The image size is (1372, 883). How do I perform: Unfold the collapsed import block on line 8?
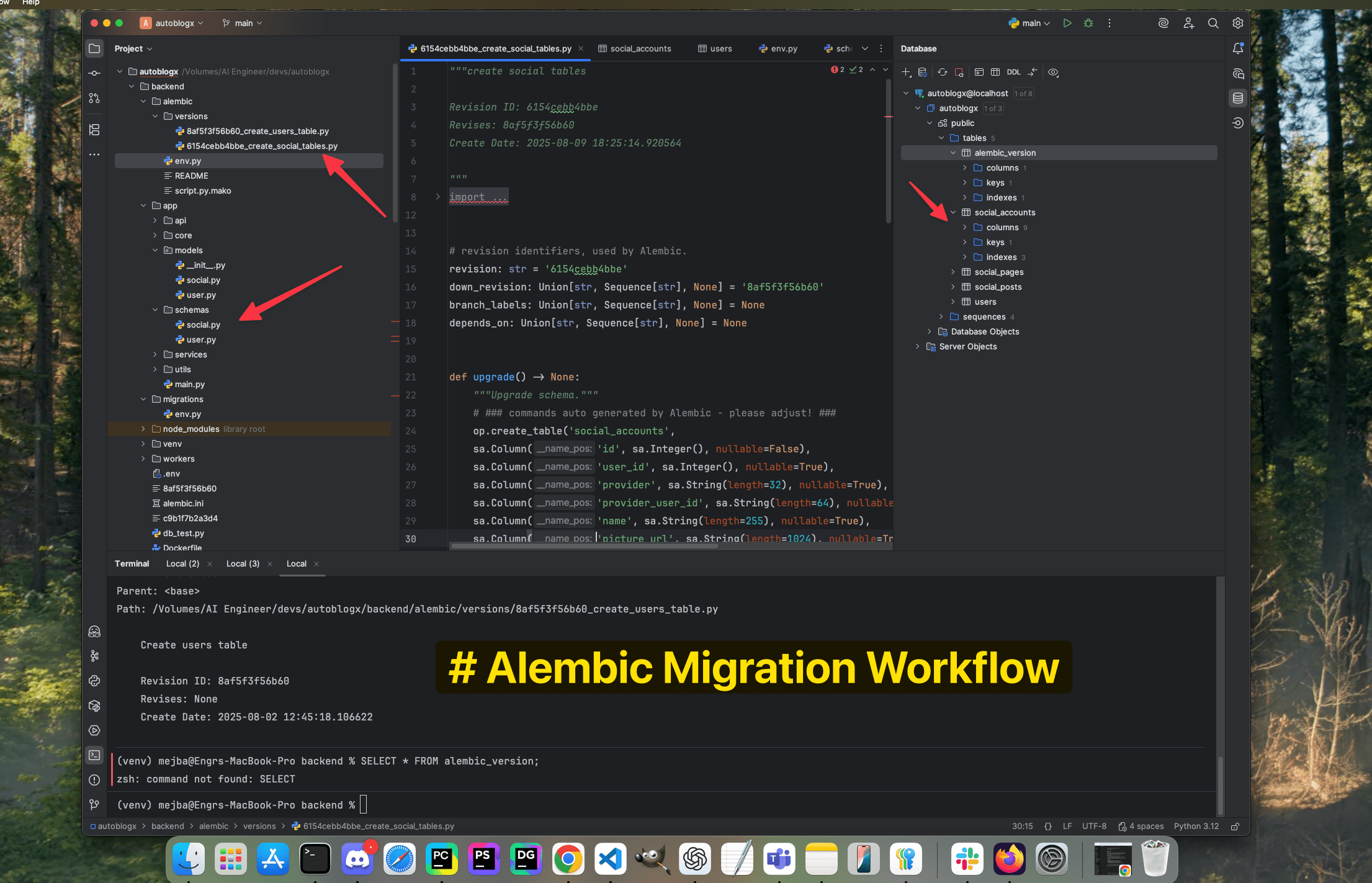point(437,197)
